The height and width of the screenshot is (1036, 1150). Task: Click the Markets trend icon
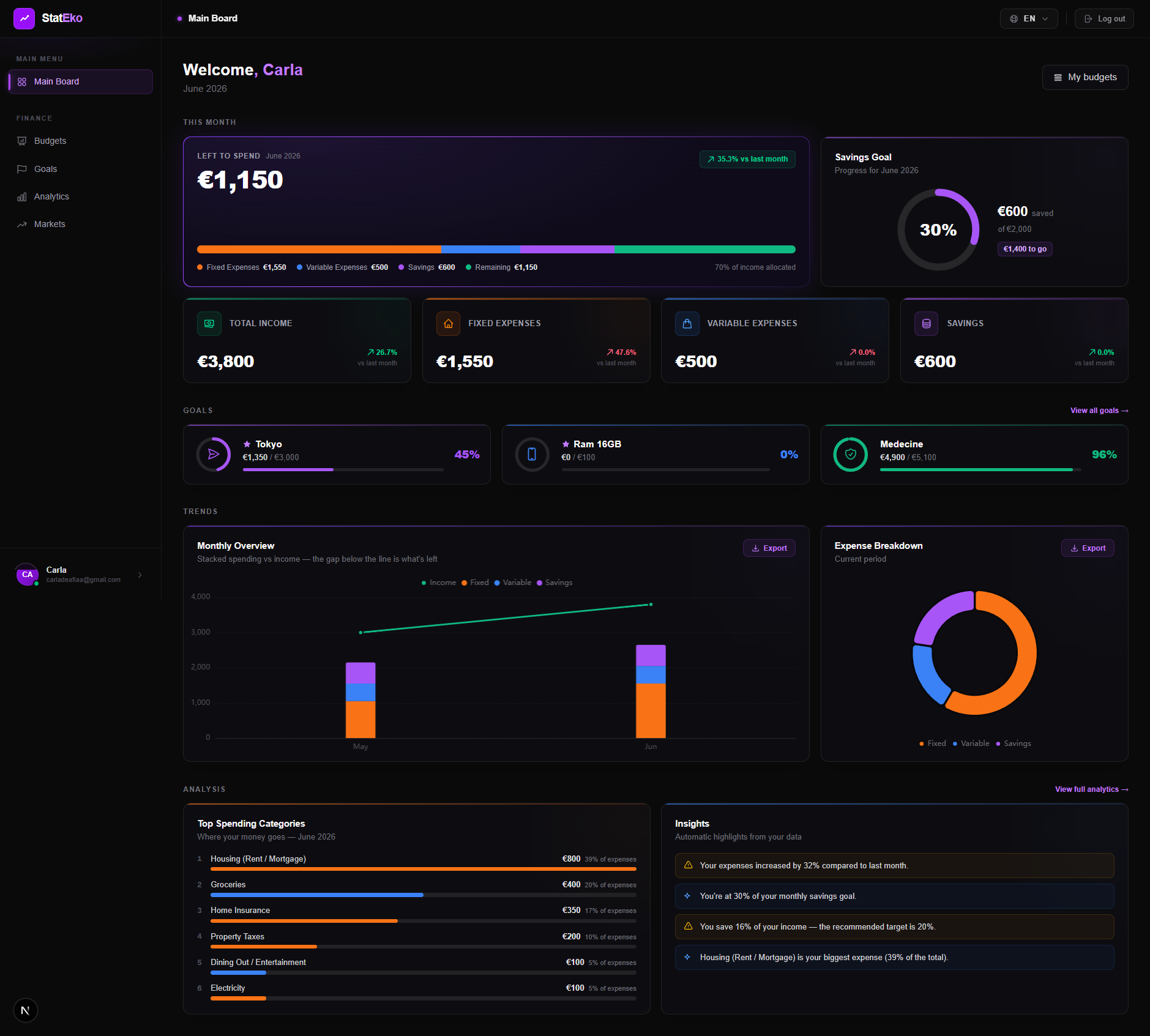(x=22, y=224)
